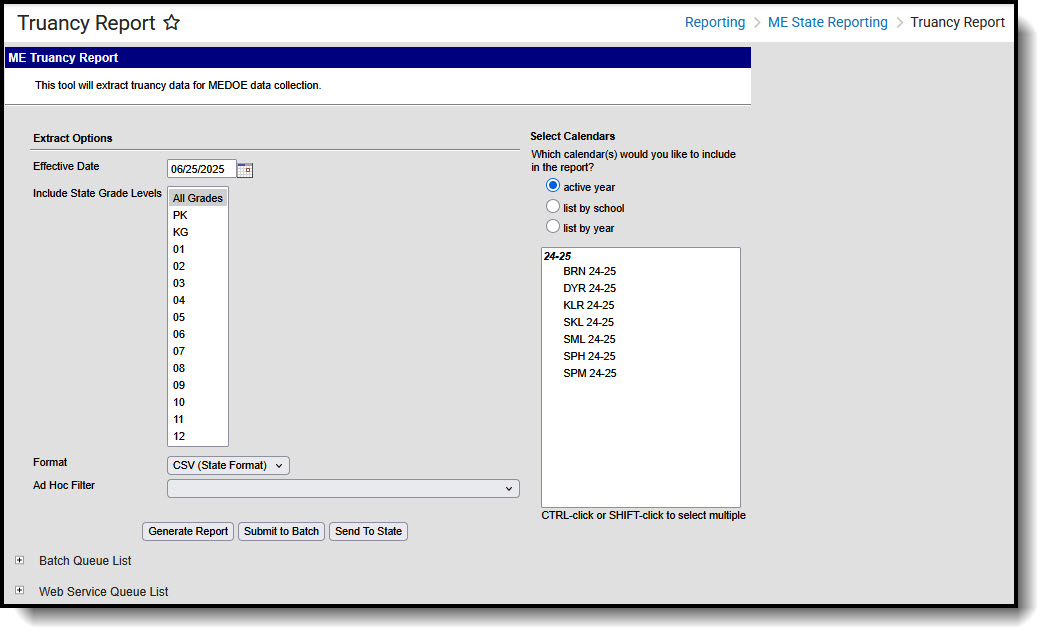The height and width of the screenshot is (642, 1052).
Task: Select grade 01 in the list
Action: (198, 250)
